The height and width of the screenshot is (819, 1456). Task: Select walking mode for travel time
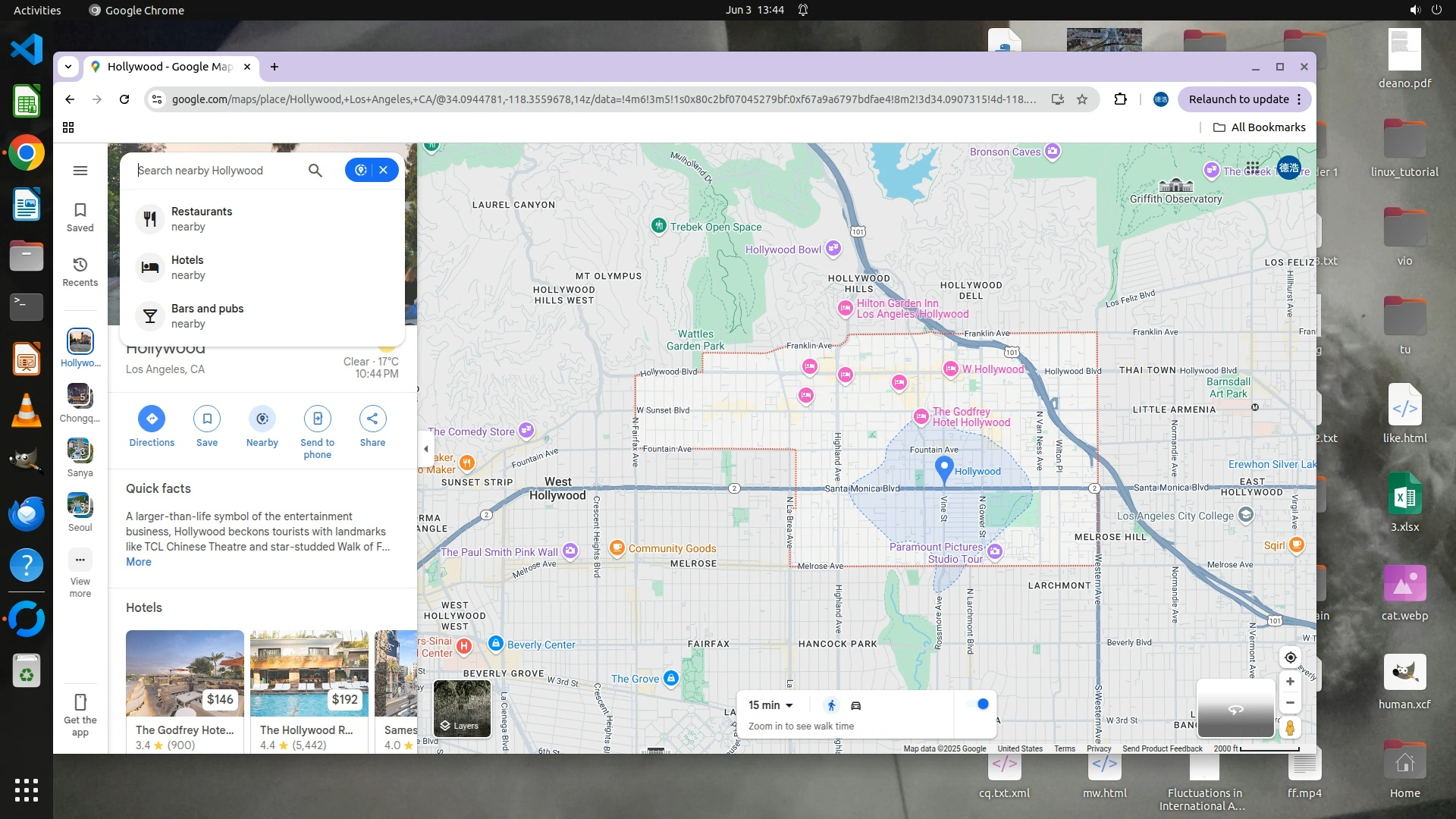click(x=831, y=705)
